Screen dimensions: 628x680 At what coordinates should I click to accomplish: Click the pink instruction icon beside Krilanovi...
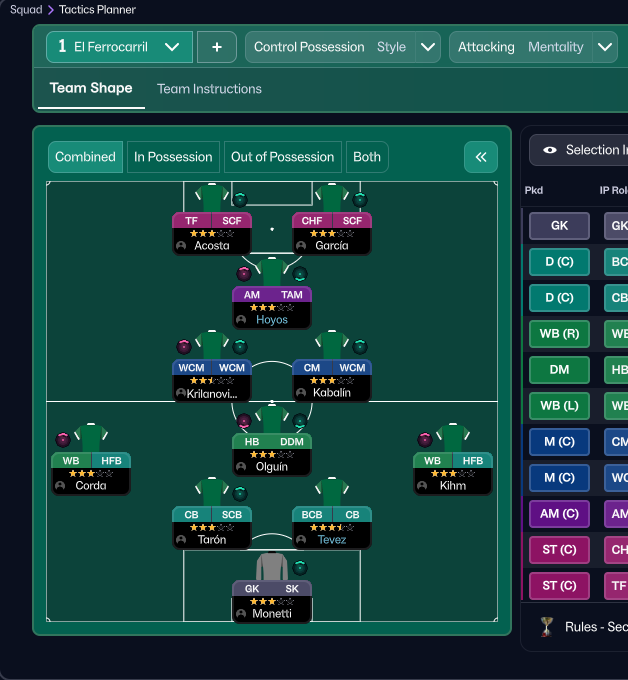(184, 347)
